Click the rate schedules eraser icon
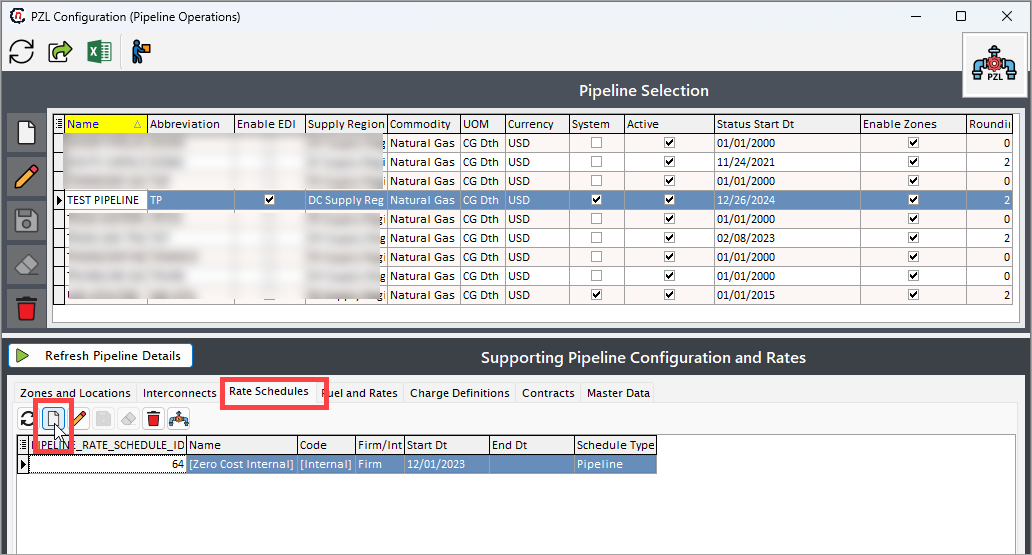The image size is (1032, 555). pos(128,419)
